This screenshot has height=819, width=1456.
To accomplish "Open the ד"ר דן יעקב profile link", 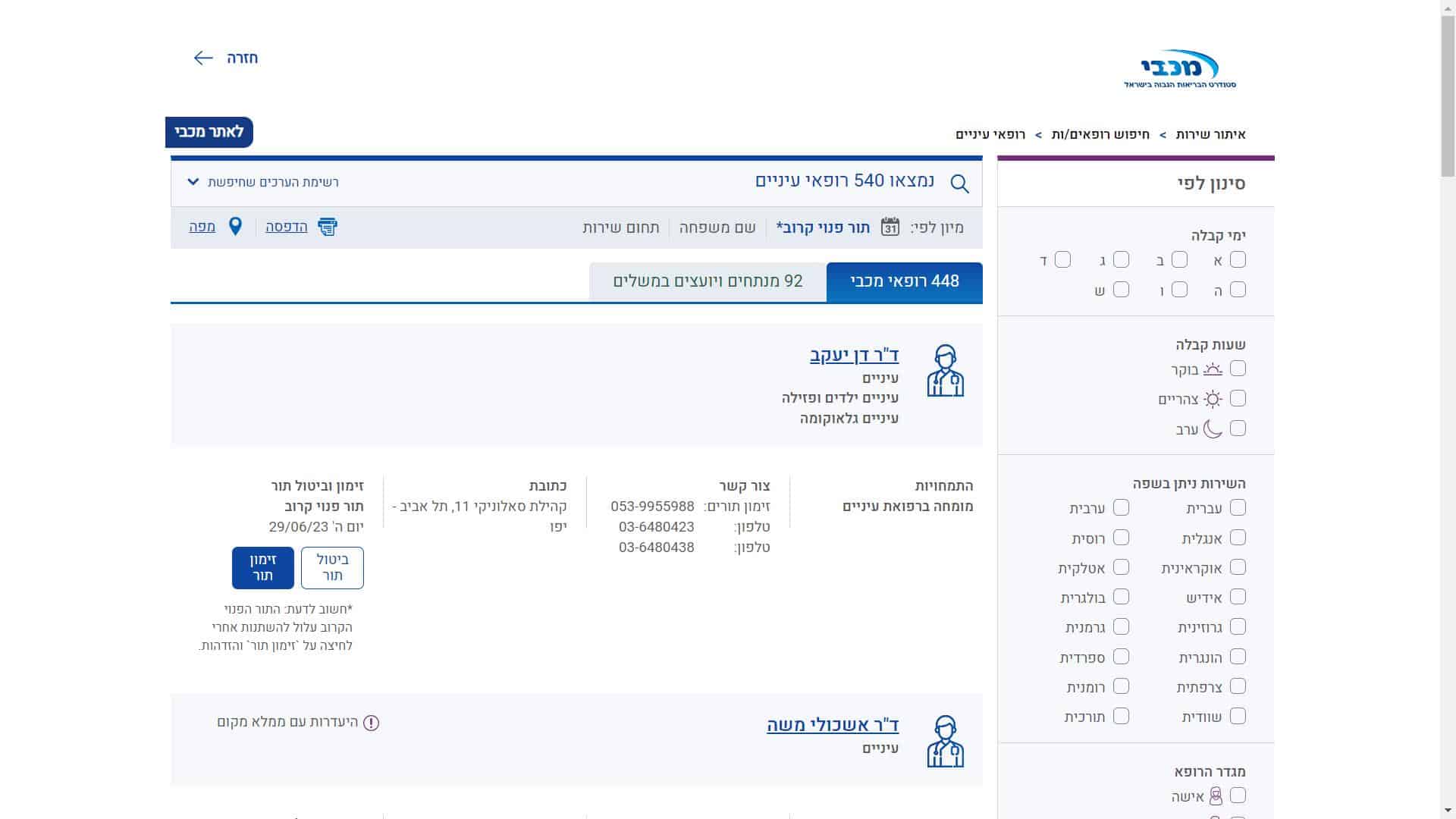I will [854, 355].
